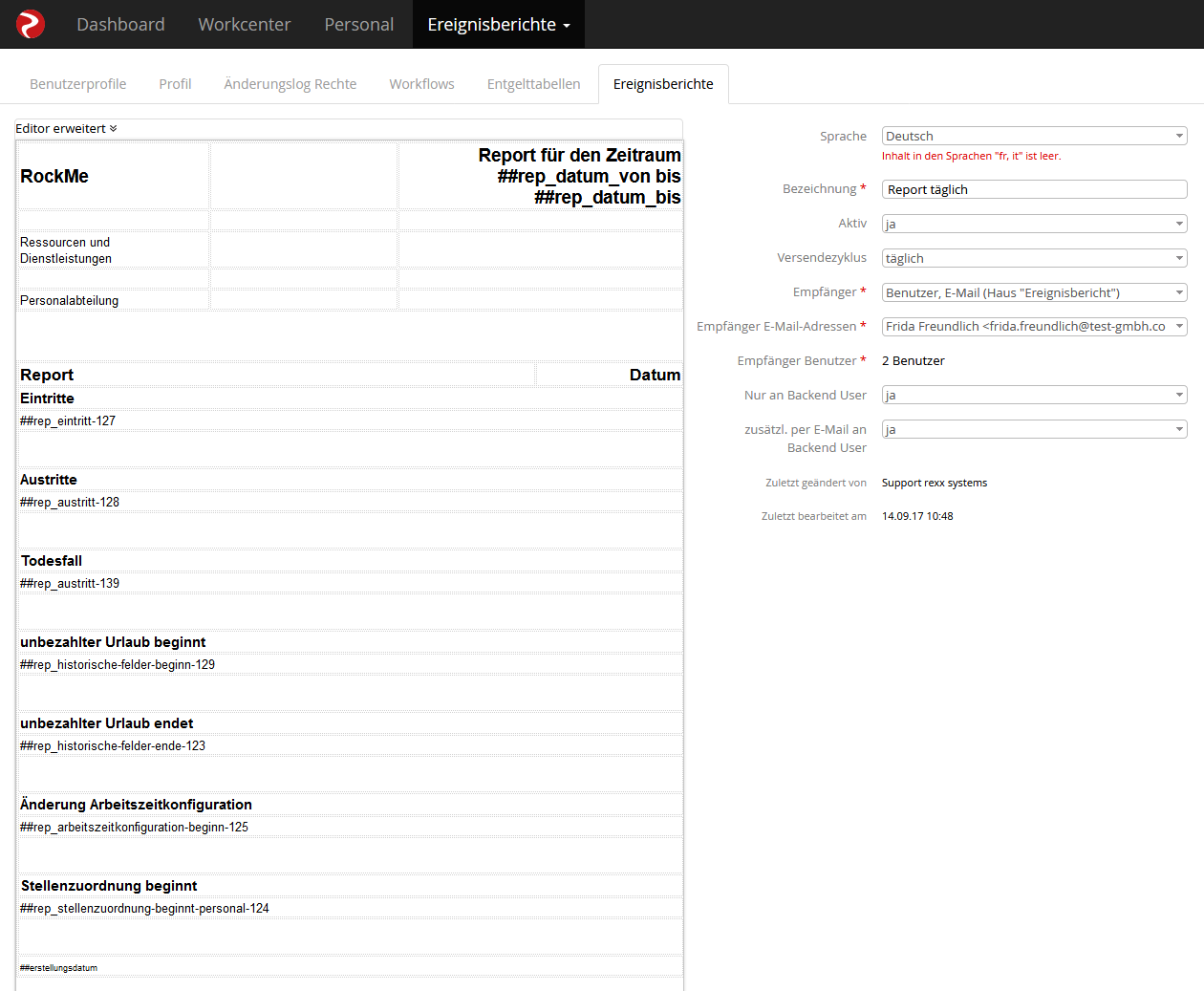Open the Dashboard menu item
This screenshot has width=1204, height=991.
tap(120, 24)
